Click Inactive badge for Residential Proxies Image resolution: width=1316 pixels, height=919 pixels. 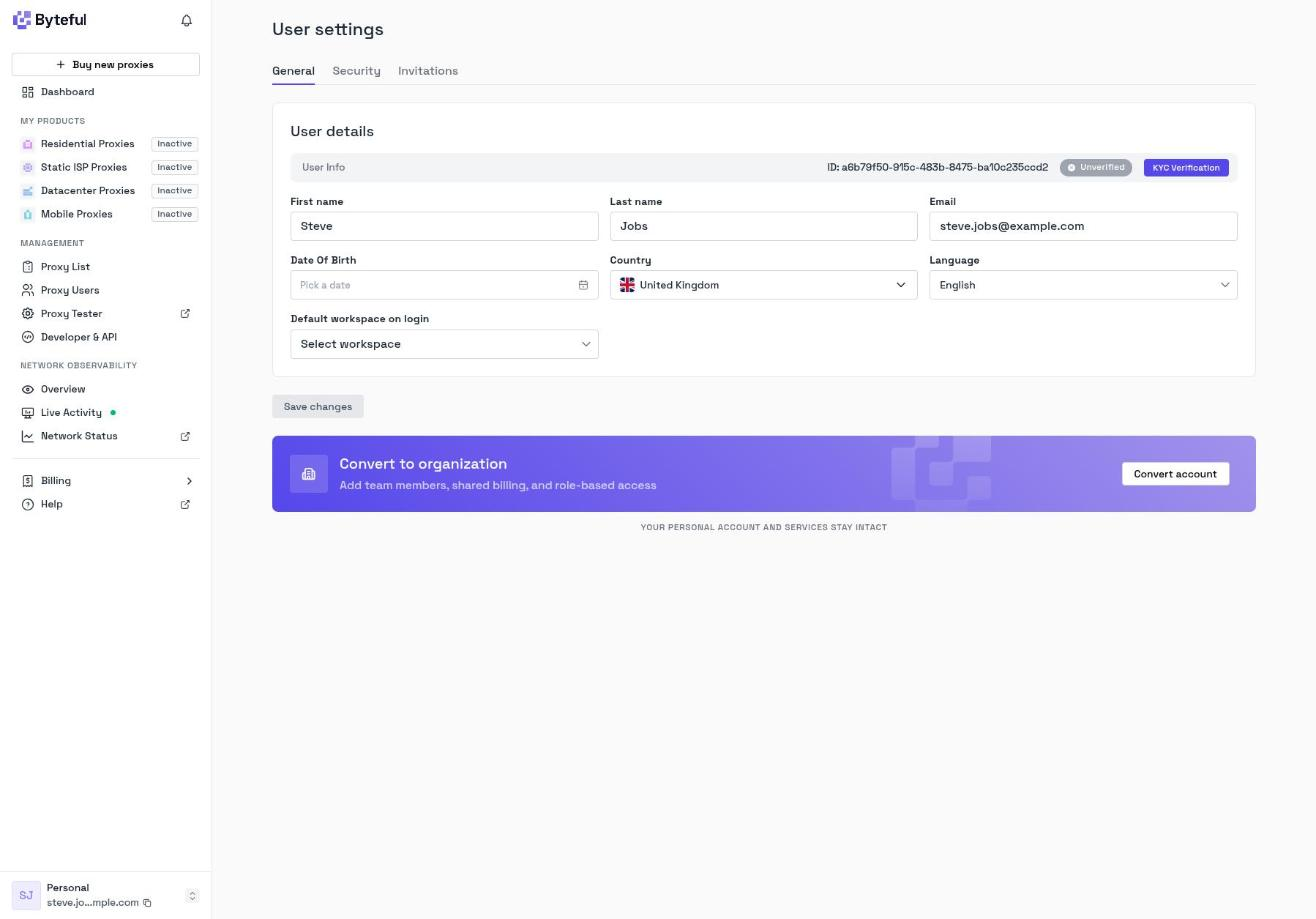pyautogui.click(x=174, y=144)
